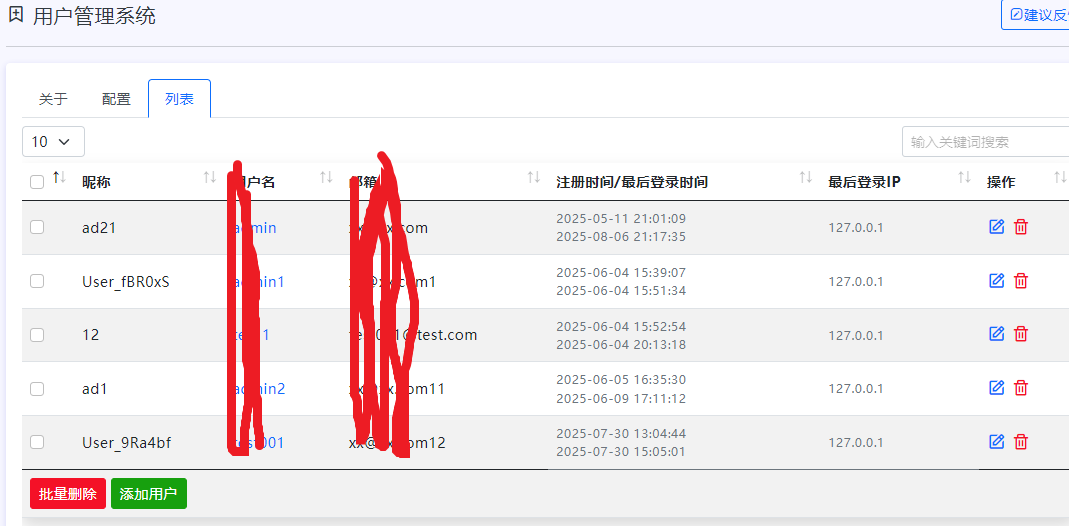This screenshot has width=1069, height=526.
Task: Delete the ad1 user row
Action: (1021, 388)
